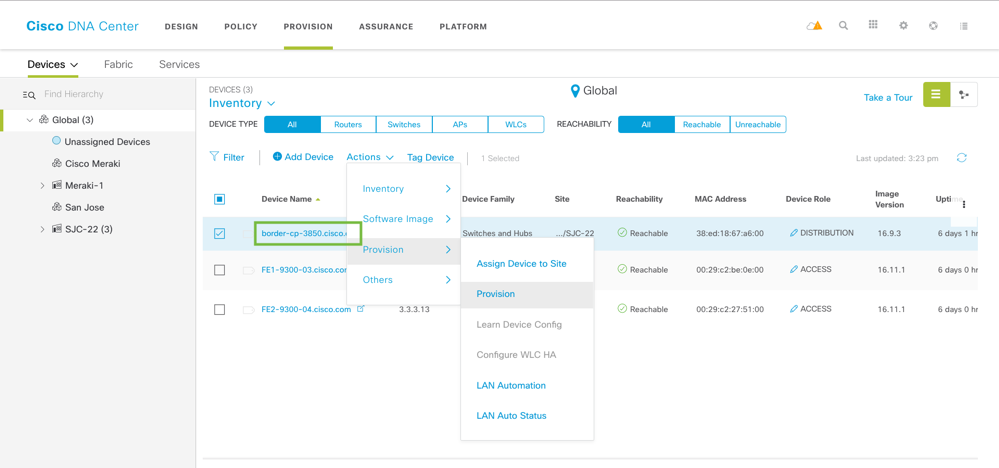
Task: Open the search magnifier in header
Action: pos(844,26)
